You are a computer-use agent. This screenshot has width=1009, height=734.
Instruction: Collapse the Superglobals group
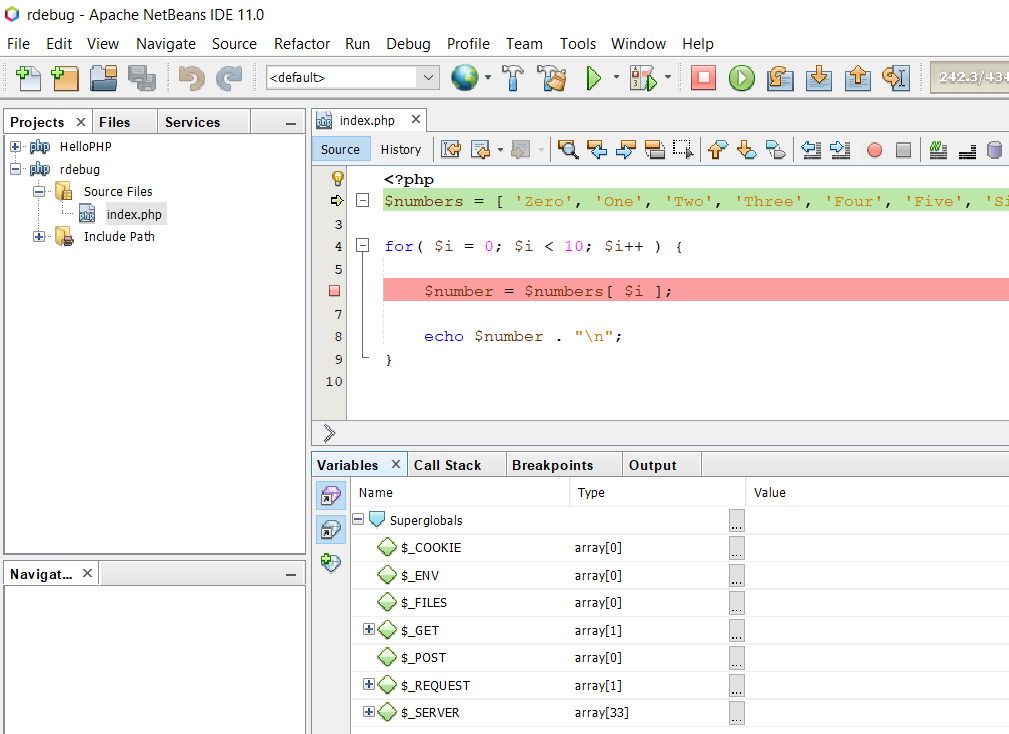click(x=358, y=518)
